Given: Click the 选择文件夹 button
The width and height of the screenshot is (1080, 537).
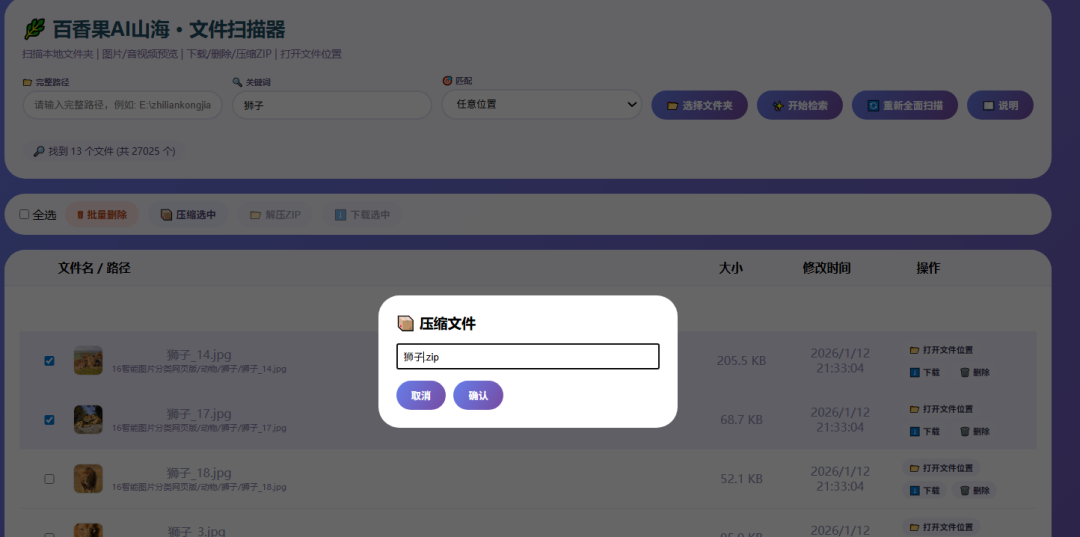Looking at the screenshot, I should [x=699, y=105].
